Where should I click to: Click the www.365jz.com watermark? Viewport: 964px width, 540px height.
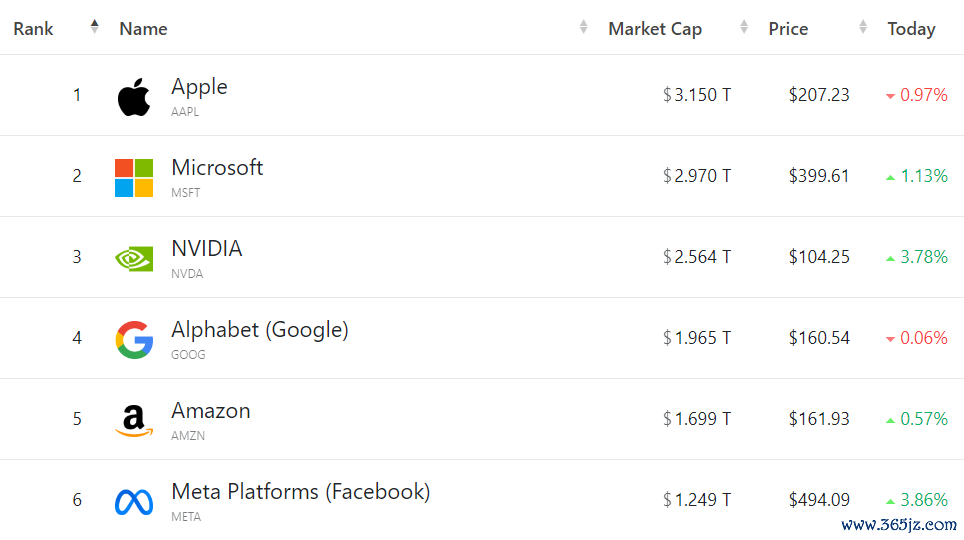899,525
